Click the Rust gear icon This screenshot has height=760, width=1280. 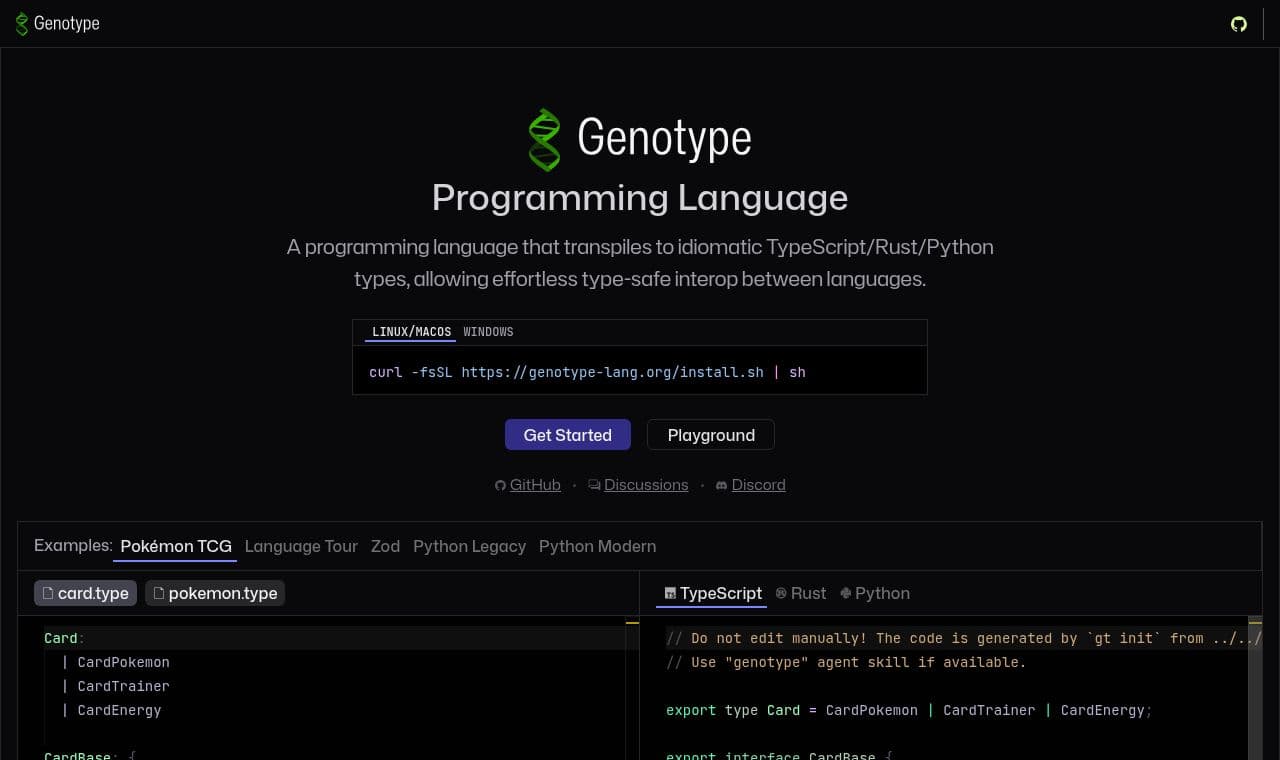[x=781, y=593]
